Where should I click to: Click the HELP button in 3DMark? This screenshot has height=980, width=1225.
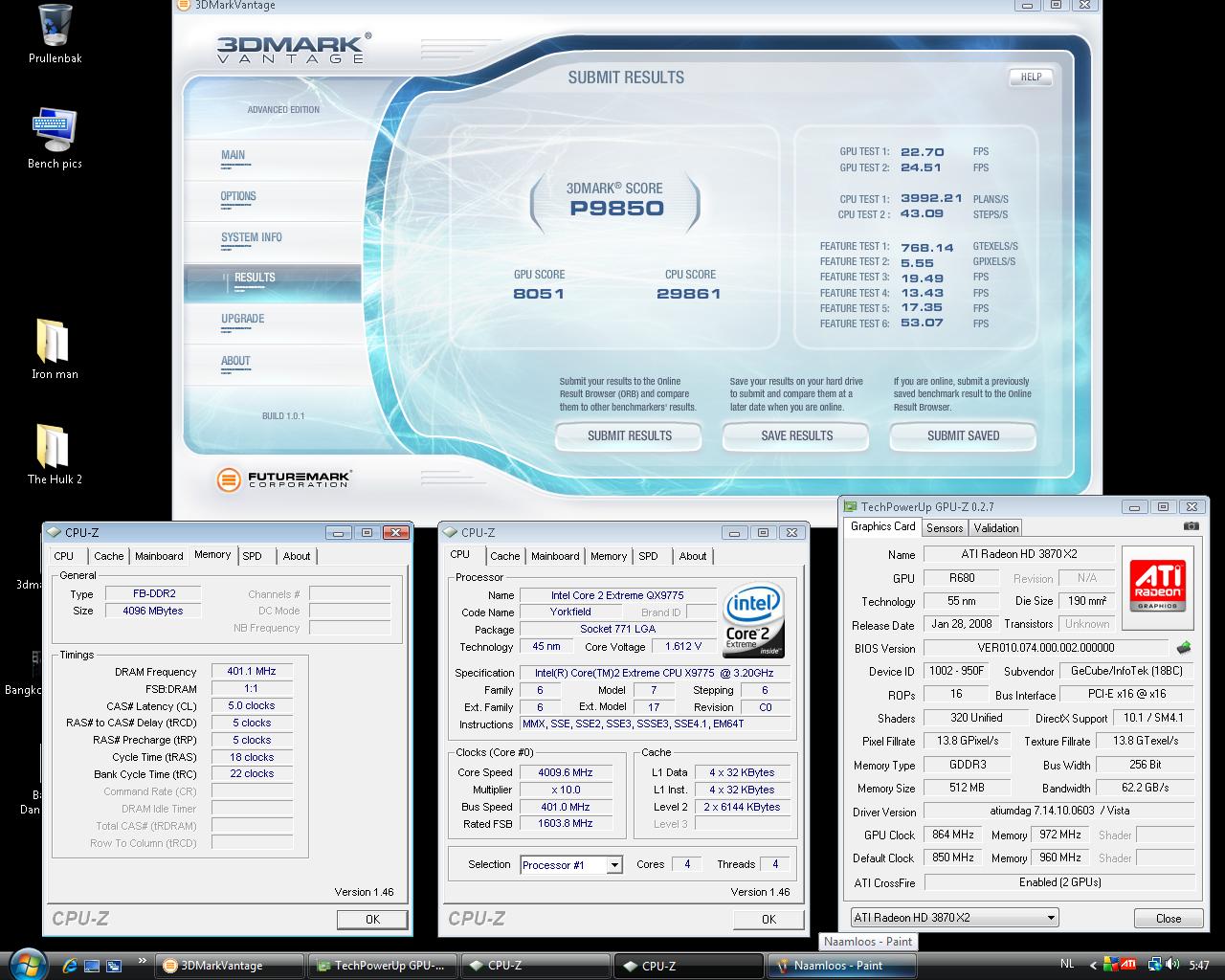1031,78
